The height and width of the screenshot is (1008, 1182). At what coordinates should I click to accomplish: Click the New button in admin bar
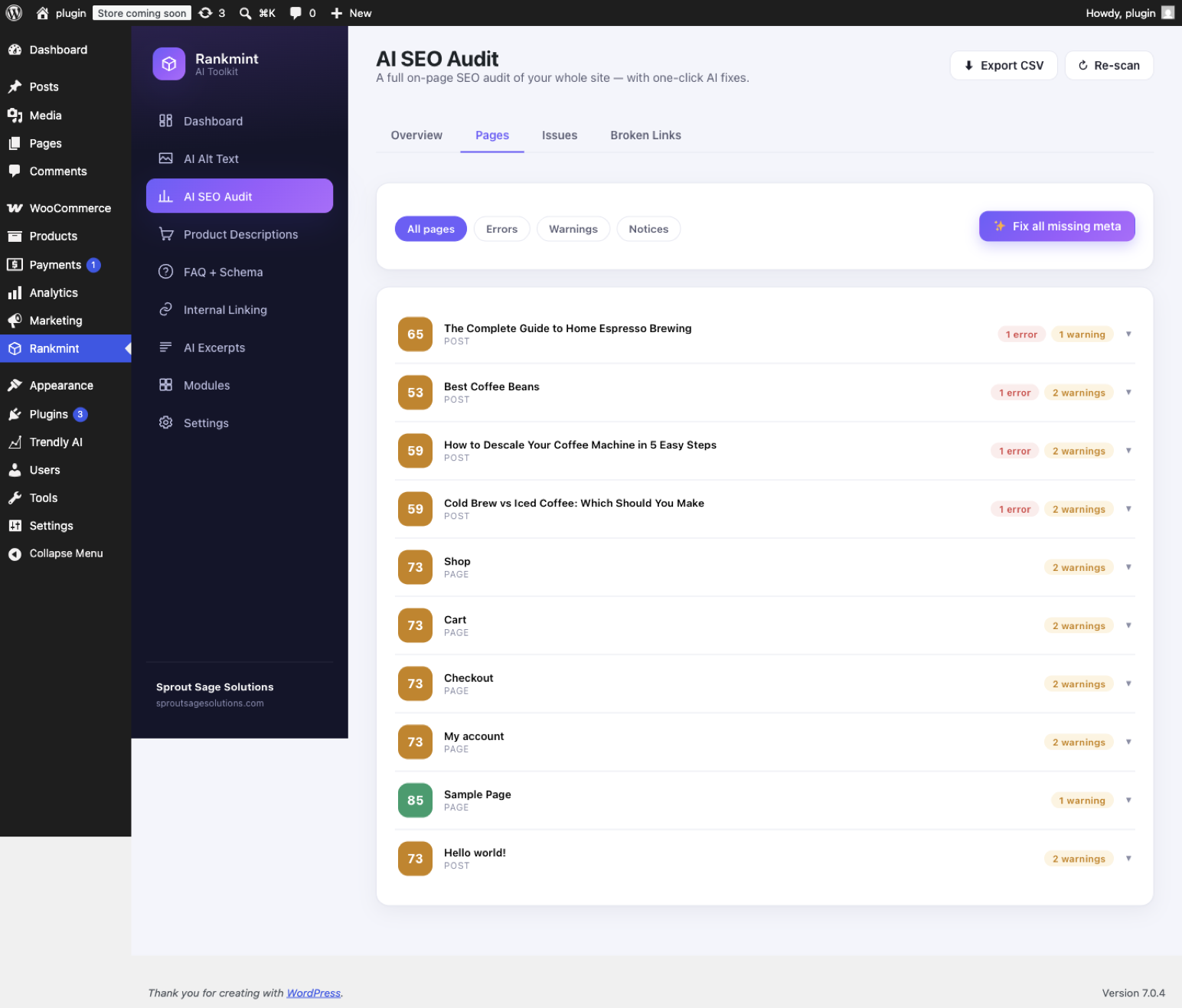click(351, 13)
